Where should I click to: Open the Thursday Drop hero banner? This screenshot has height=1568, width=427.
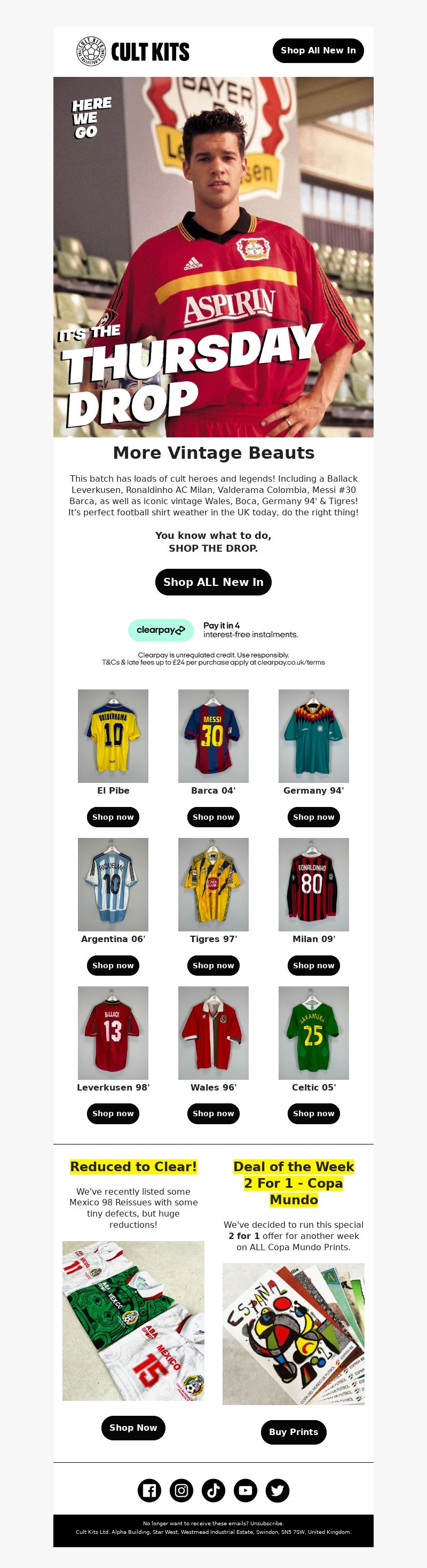point(213,257)
